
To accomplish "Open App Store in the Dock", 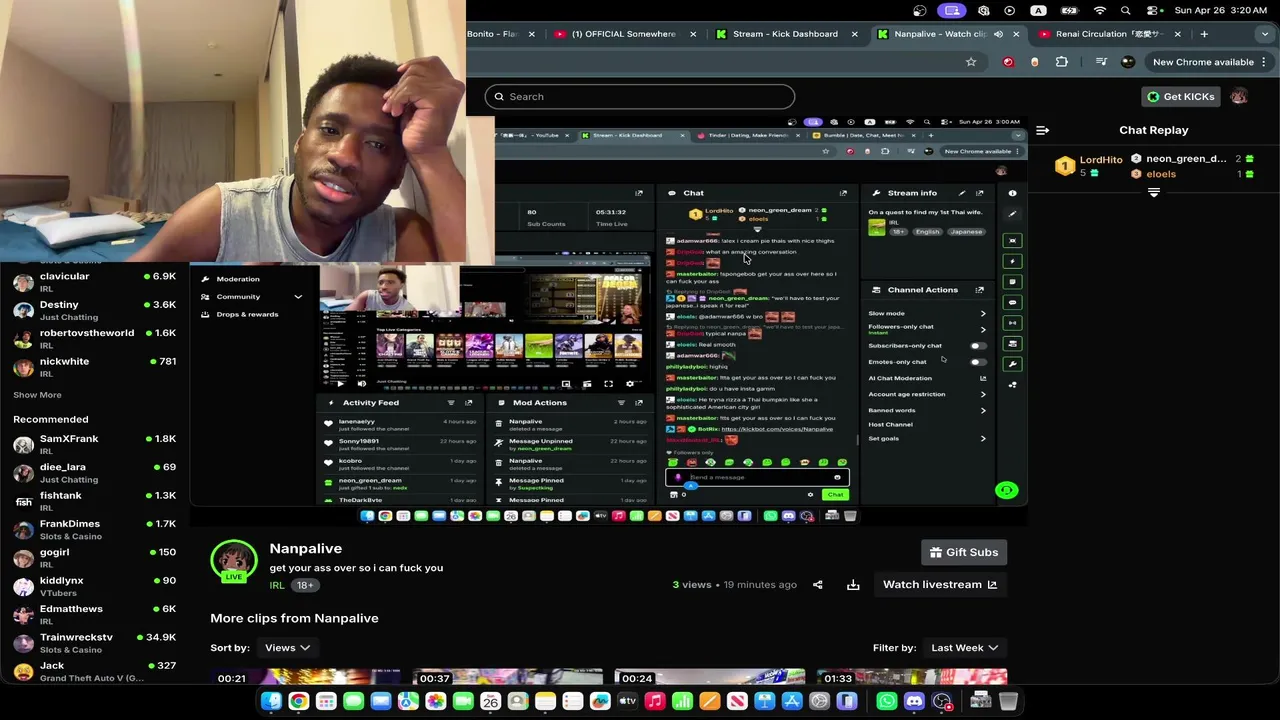I will tap(792, 702).
